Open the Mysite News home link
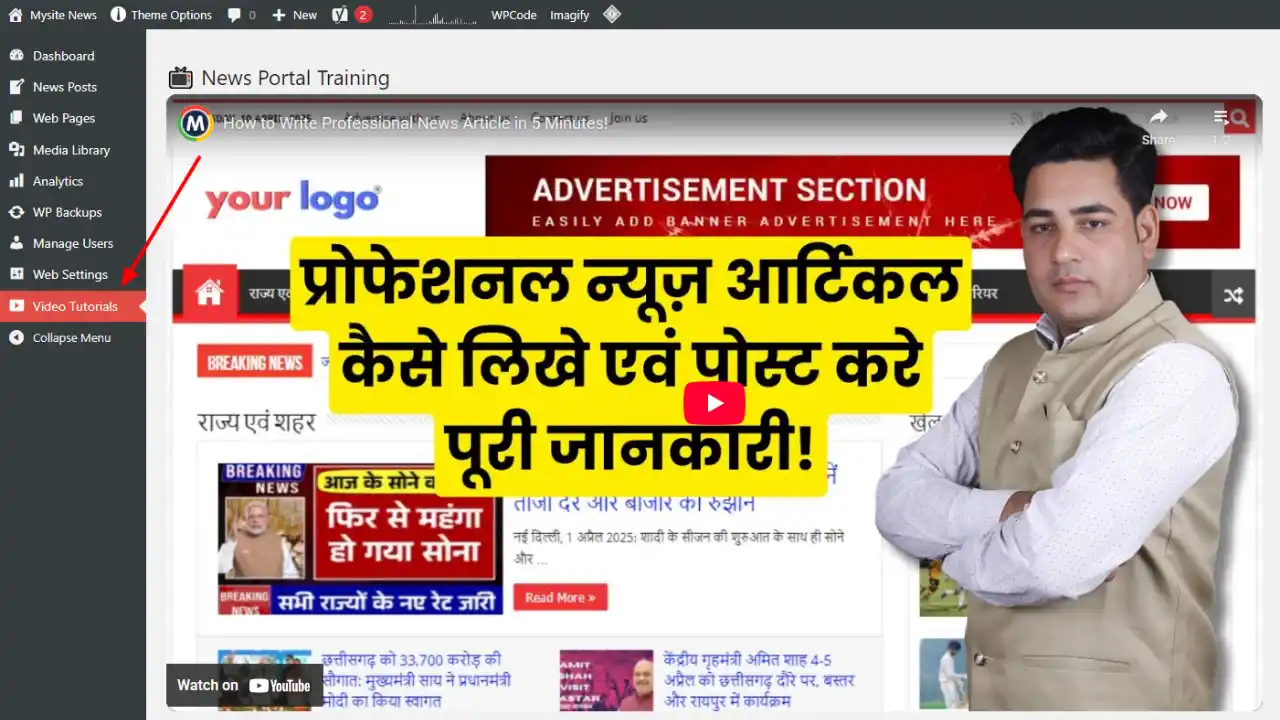Screen dimensions: 1280x720 tap(53, 15)
